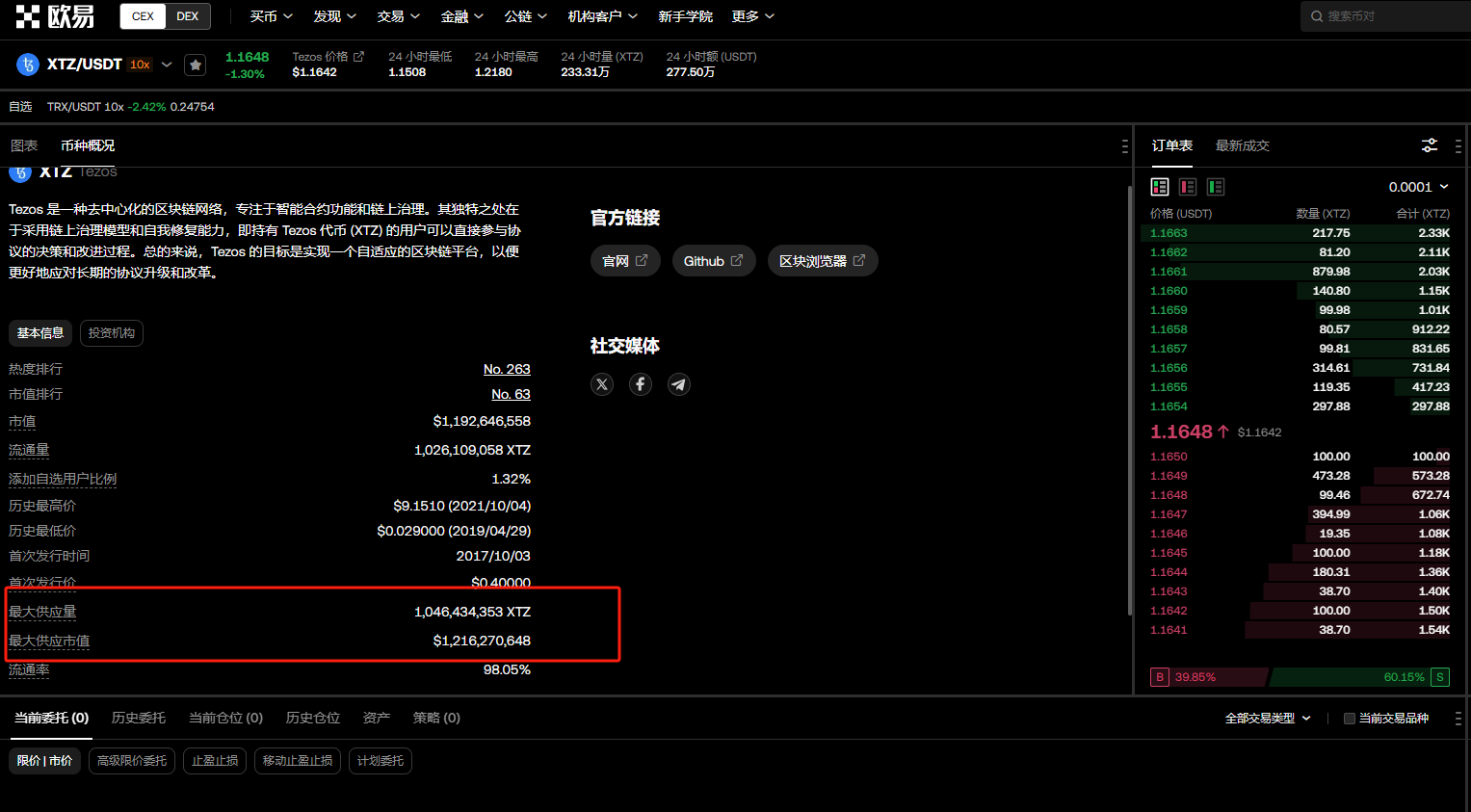Tick the 当前交易品种 checkbox

pyautogui.click(x=1350, y=719)
